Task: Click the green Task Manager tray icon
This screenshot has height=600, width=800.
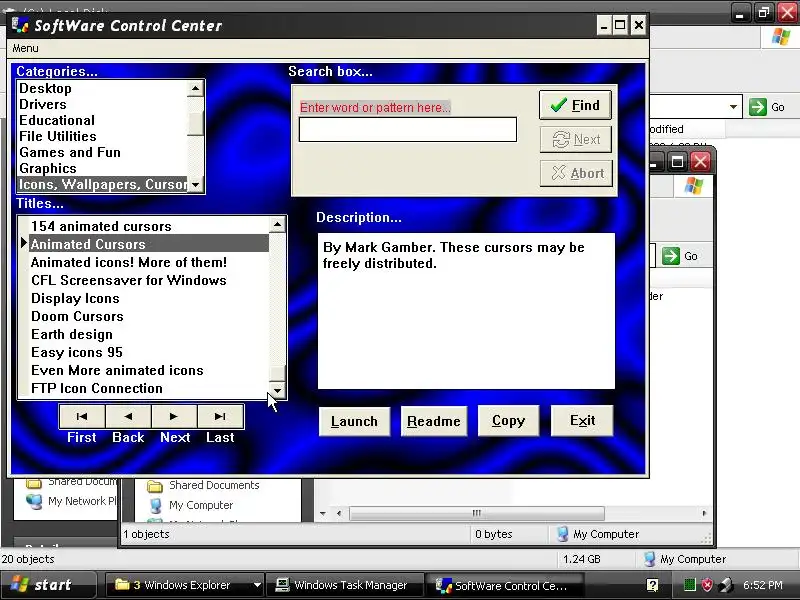Action: [x=689, y=585]
